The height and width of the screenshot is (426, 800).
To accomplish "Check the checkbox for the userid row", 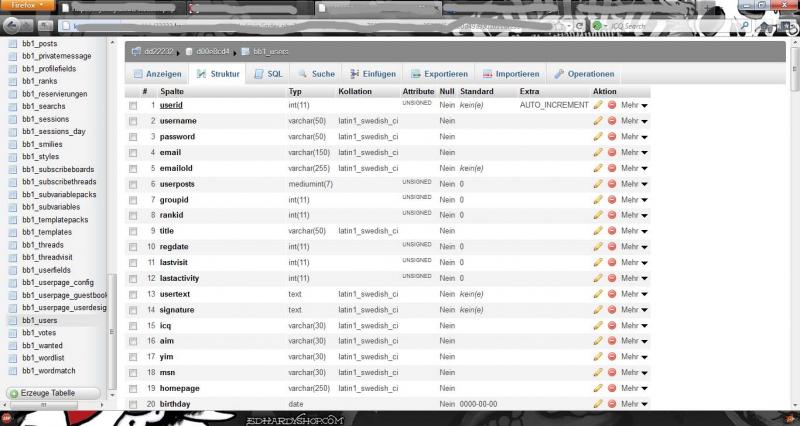I will 133,105.
